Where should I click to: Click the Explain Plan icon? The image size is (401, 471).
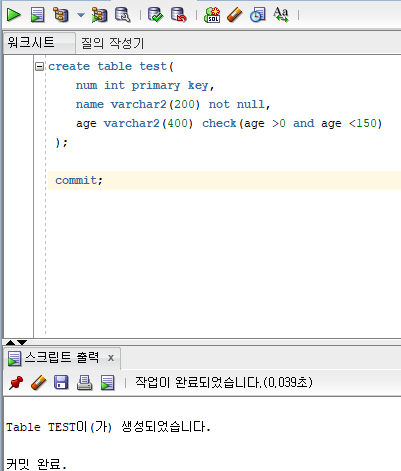point(61,15)
